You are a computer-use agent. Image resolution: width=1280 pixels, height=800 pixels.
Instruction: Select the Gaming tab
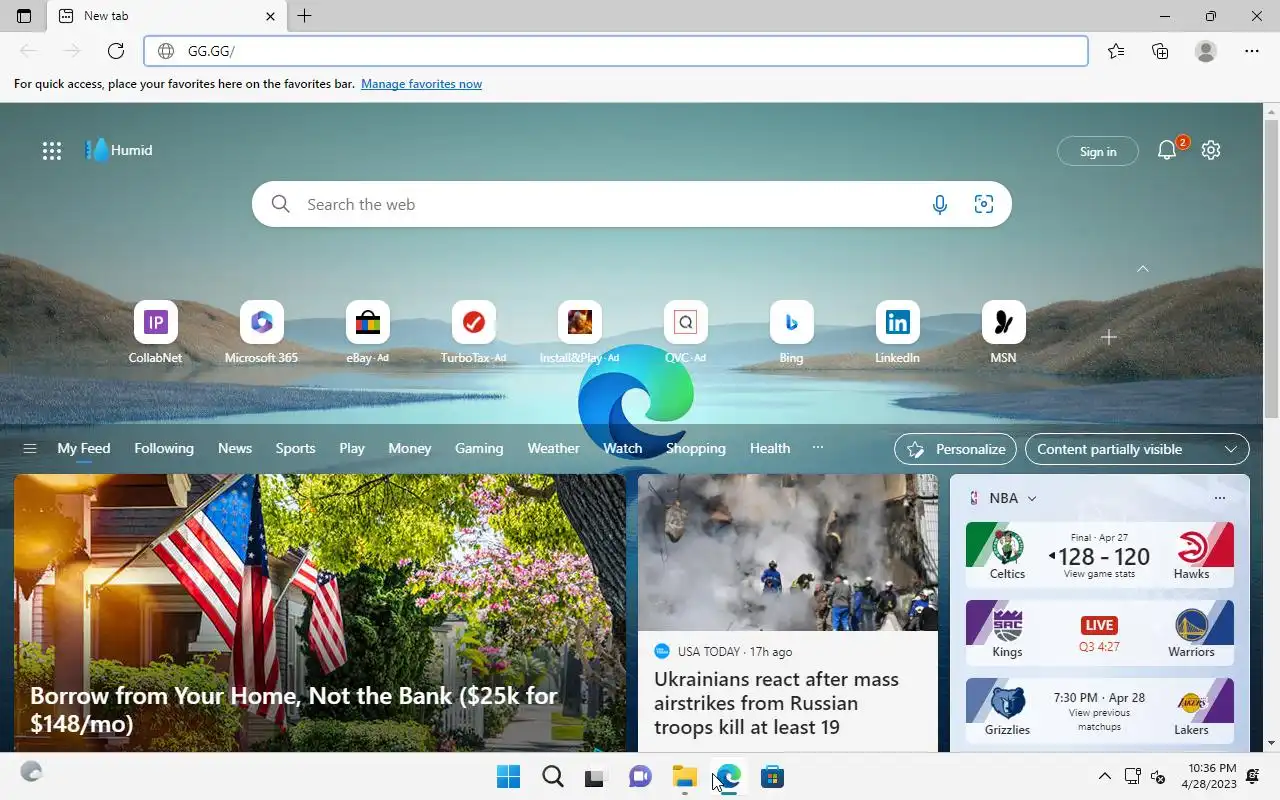point(479,449)
